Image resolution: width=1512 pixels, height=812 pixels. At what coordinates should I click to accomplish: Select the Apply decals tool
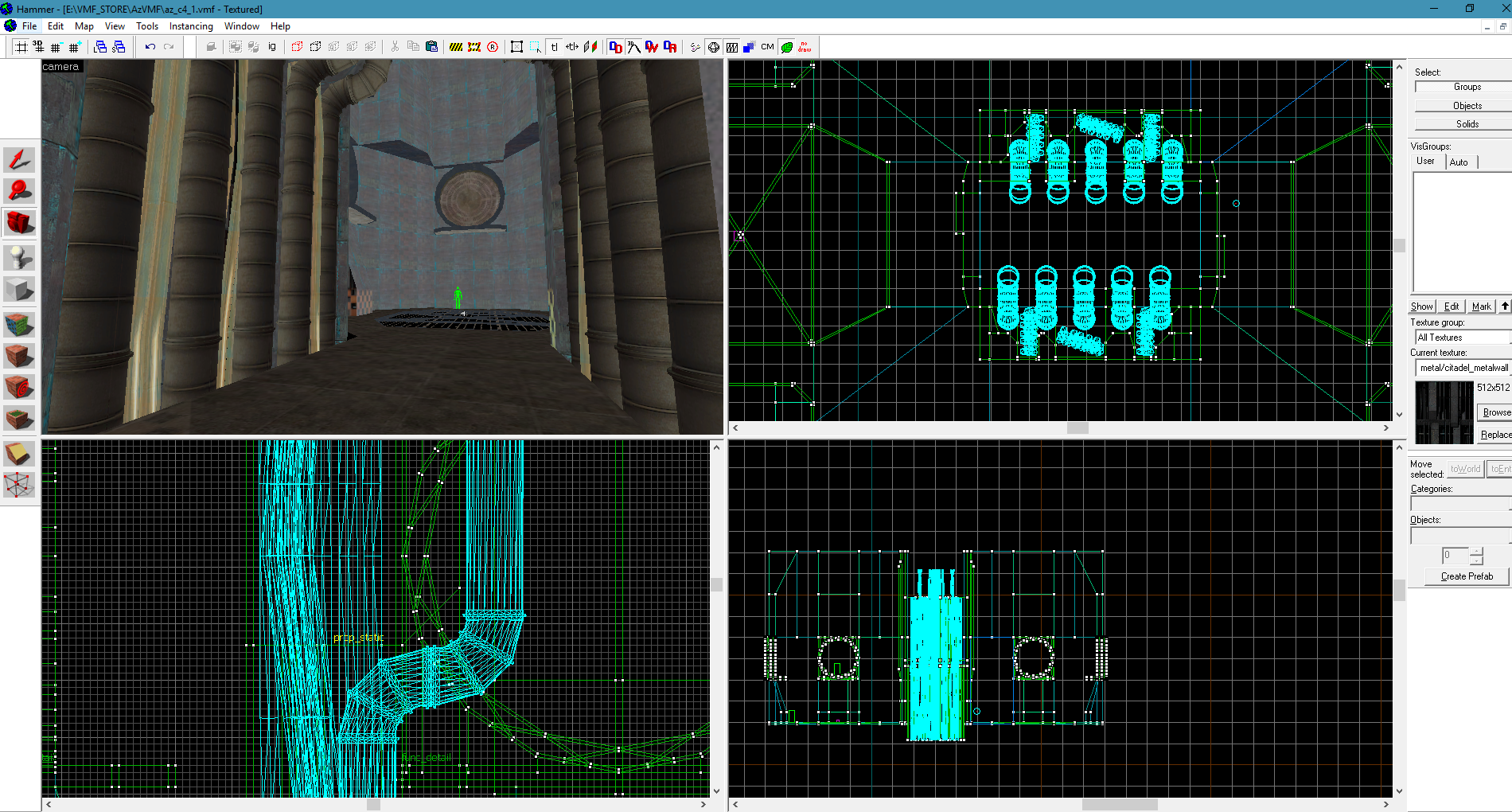click(x=19, y=387)
